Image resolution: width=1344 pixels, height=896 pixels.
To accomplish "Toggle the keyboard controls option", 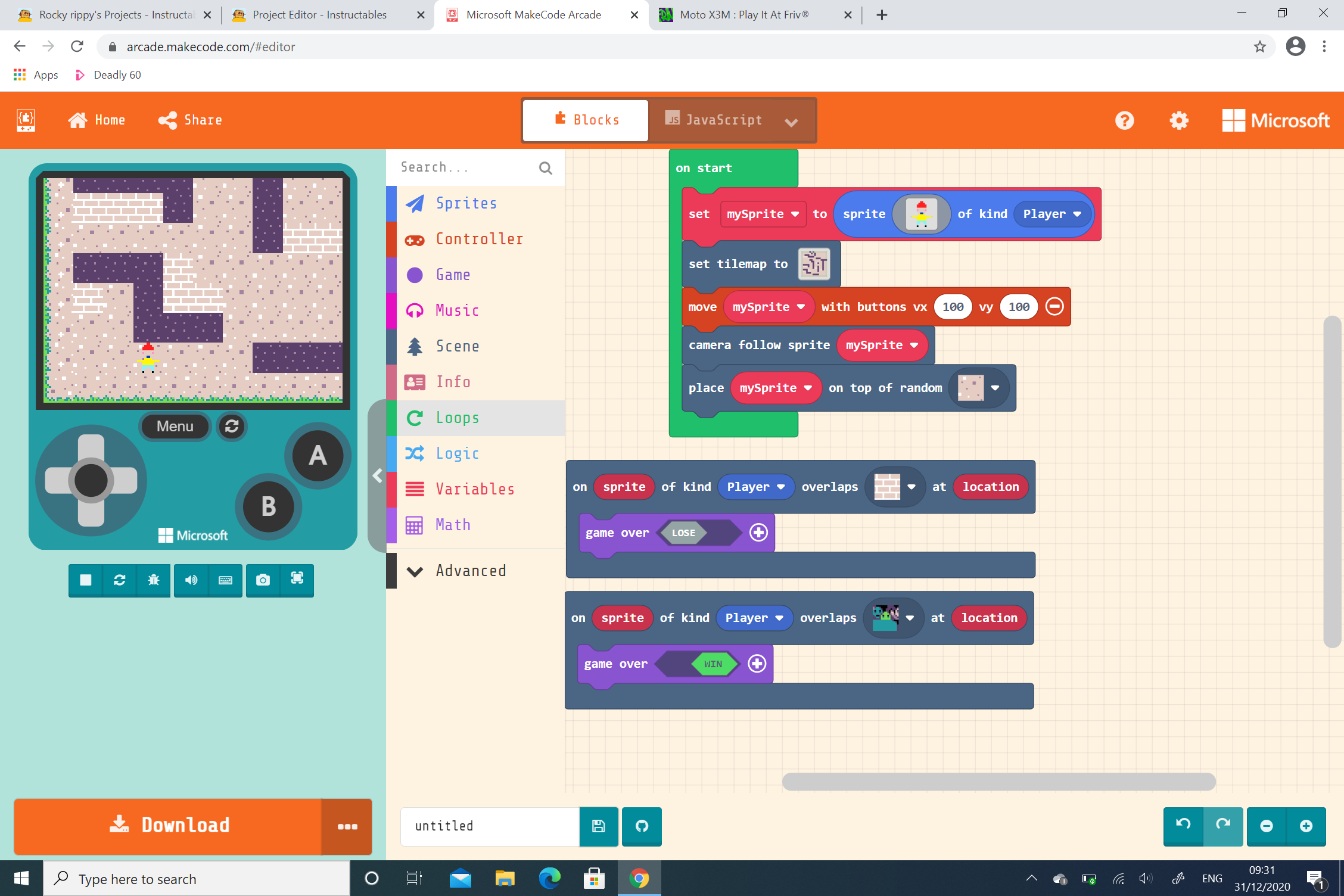I will click(x=225, y=580).
